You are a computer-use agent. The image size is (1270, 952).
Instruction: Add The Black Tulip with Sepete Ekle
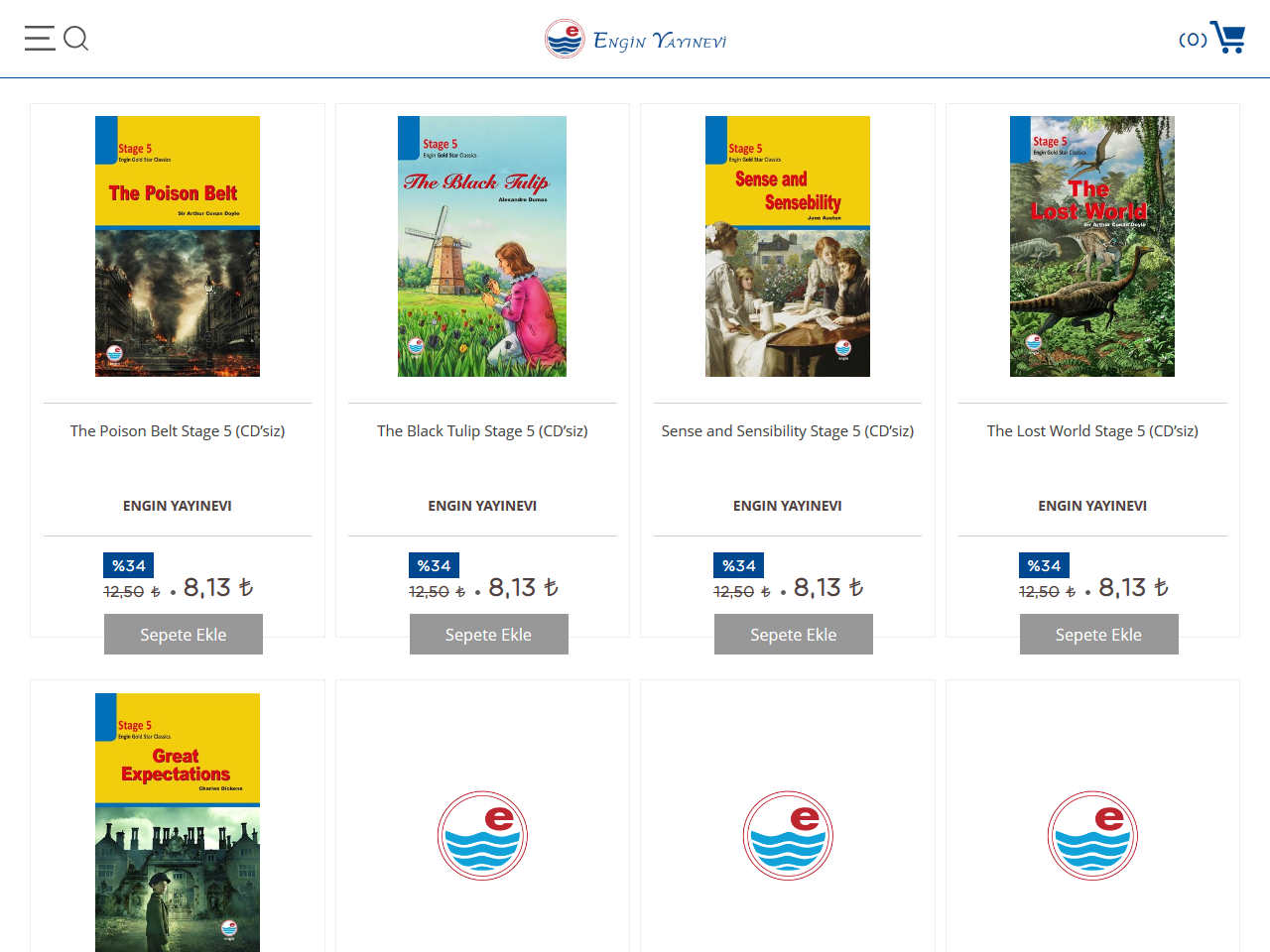coord(489,635)
